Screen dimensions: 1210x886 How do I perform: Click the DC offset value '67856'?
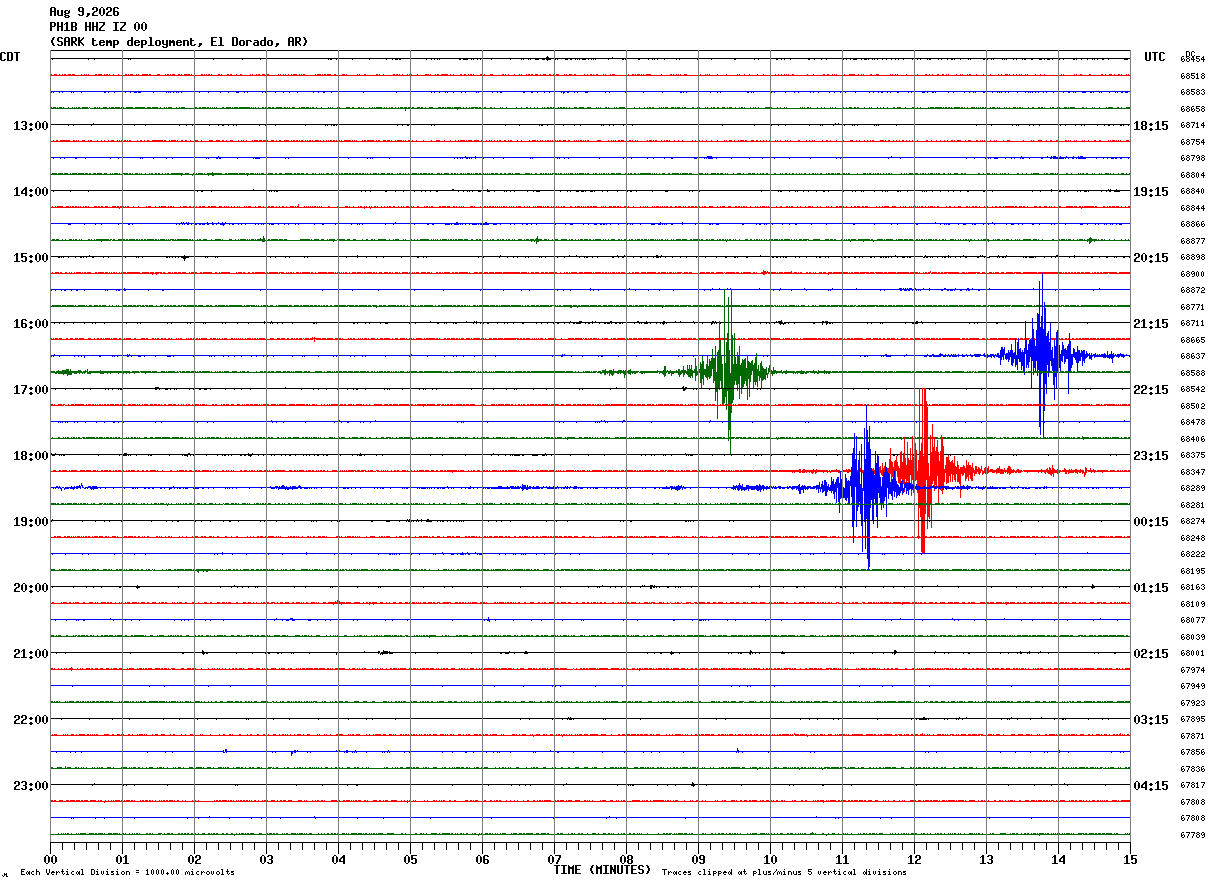tap(1192, 752)
